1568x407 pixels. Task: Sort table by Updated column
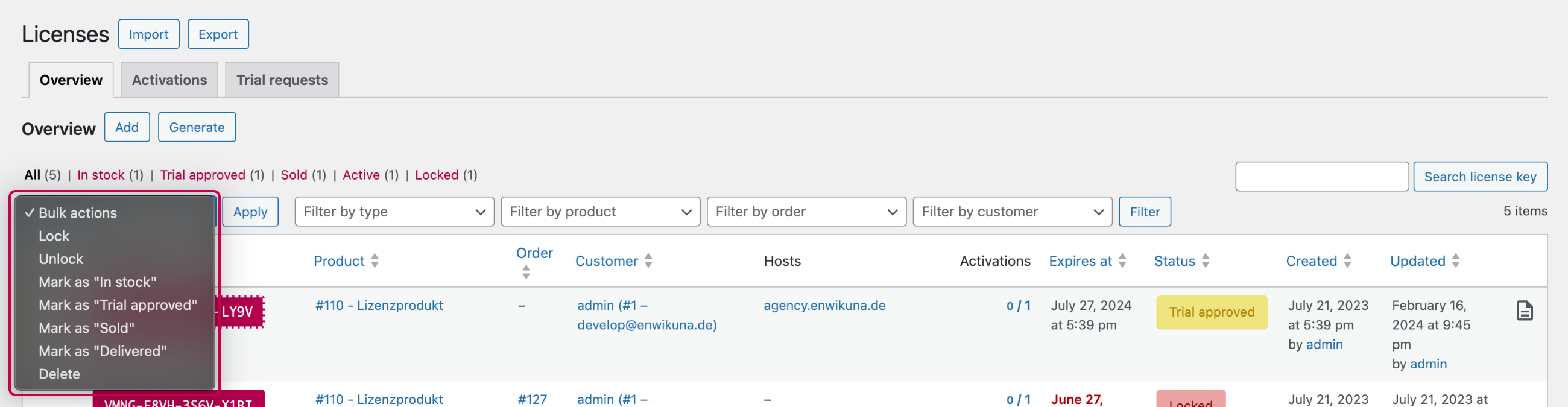[x=1417, y=262]
